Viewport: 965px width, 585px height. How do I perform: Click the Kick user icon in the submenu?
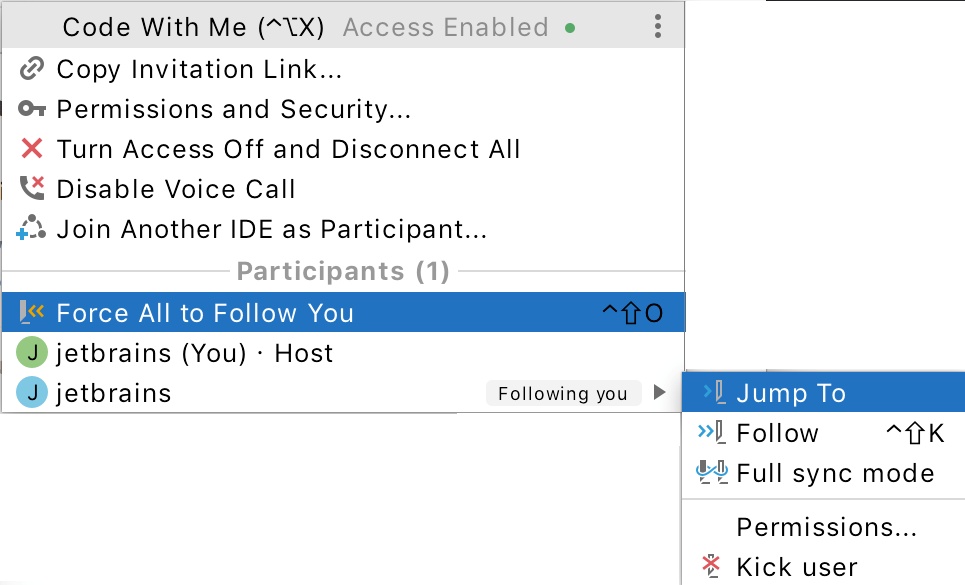pos(712,565)
